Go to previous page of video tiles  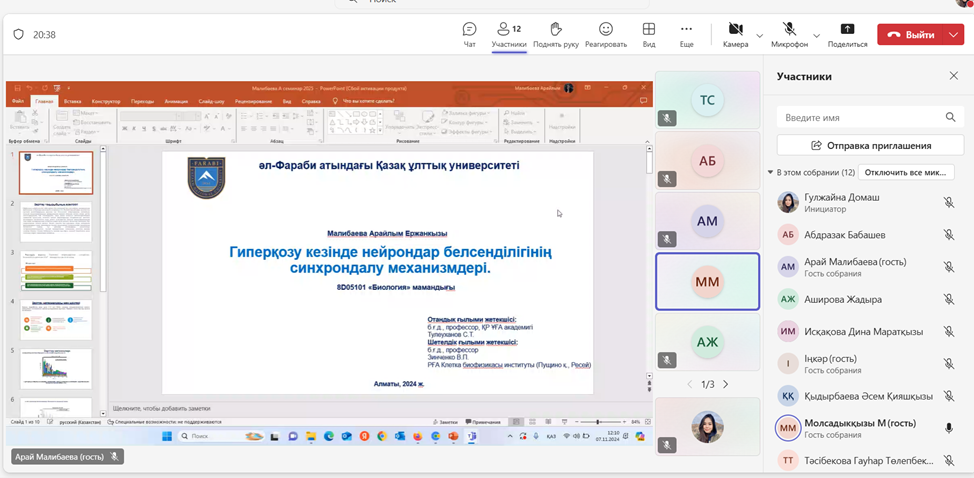coord(690,384)
